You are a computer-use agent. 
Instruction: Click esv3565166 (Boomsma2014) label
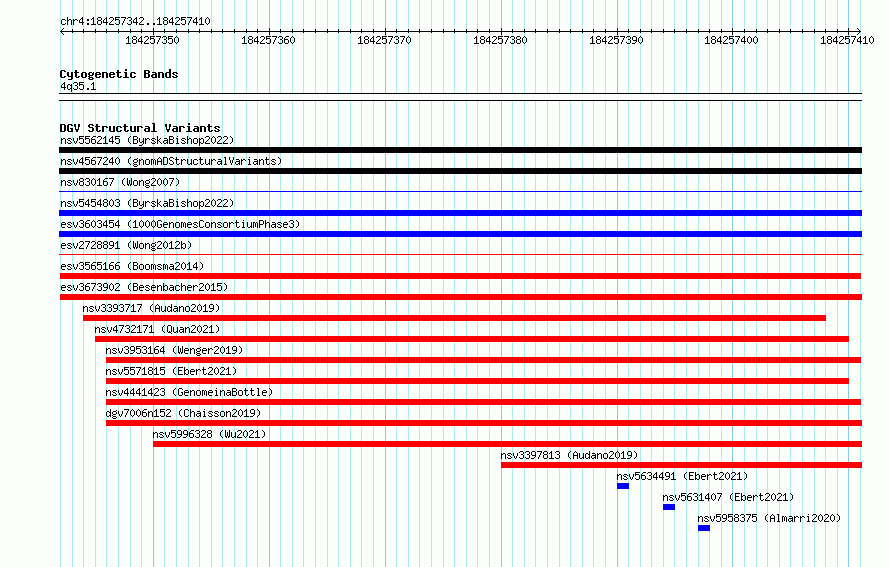click(x=132, y=266)
